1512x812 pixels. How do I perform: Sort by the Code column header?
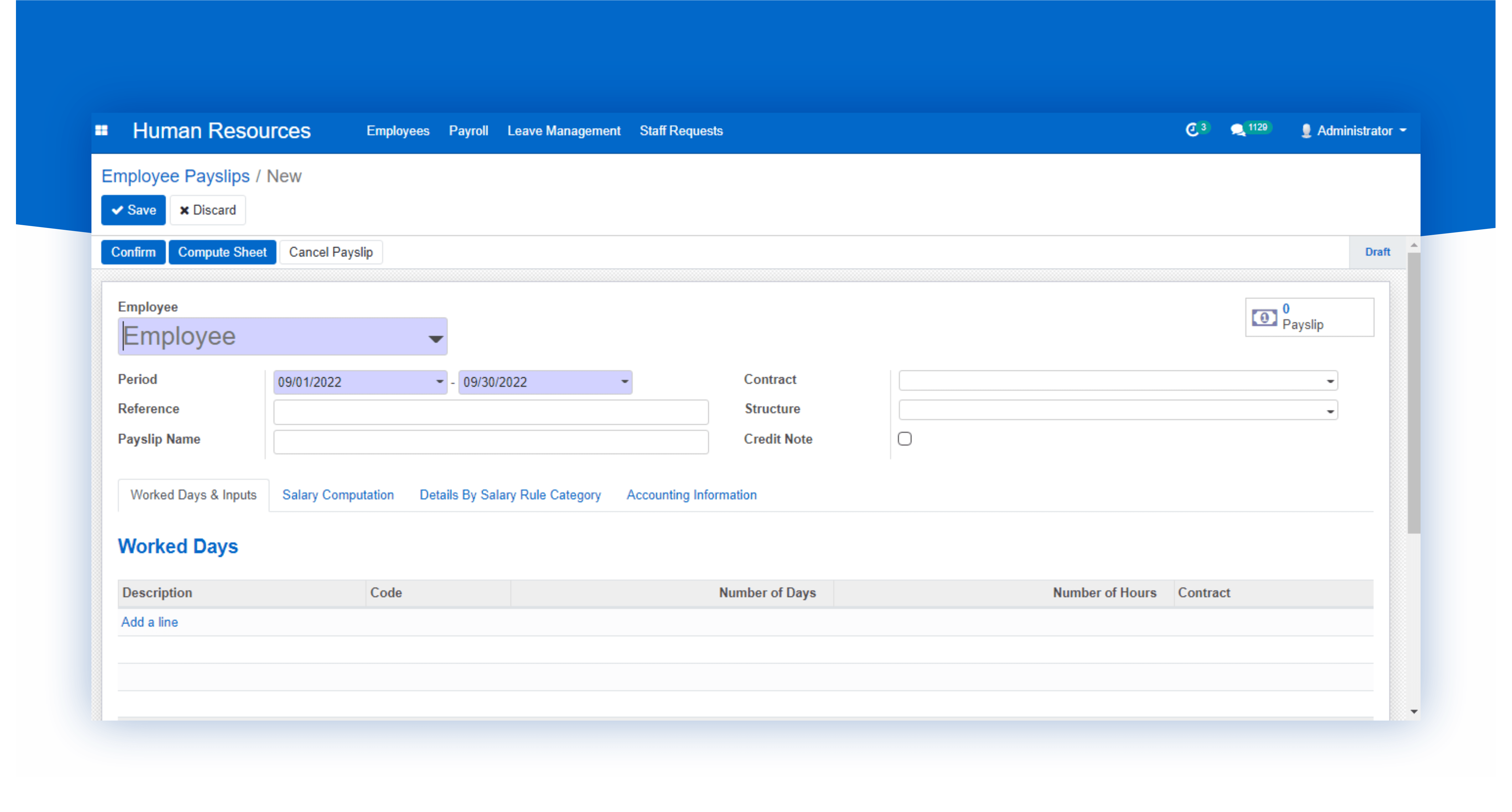click(x=438, y=592)
